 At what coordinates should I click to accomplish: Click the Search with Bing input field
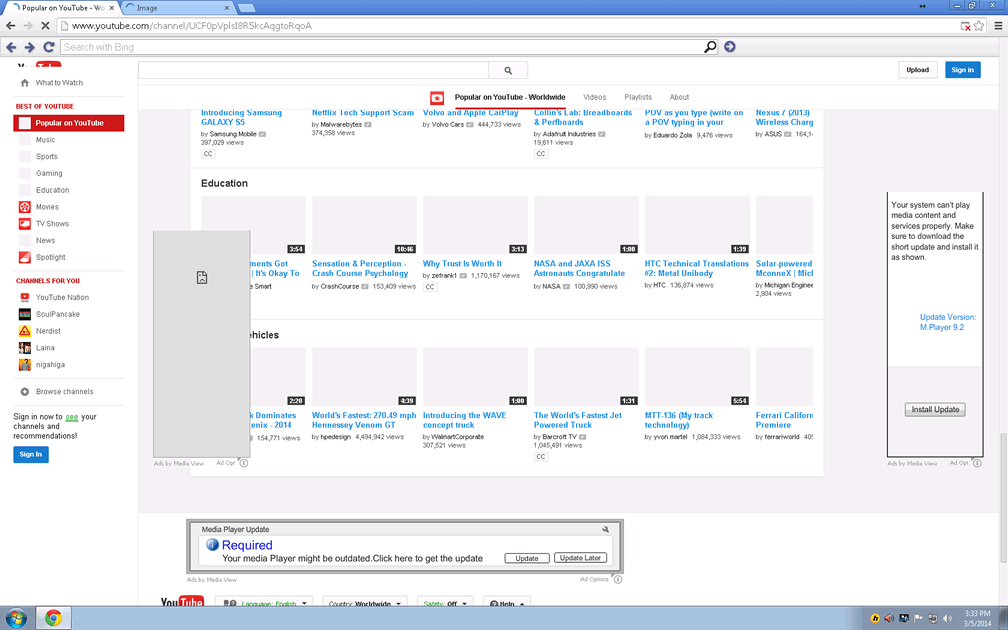[x=380, y=47]
